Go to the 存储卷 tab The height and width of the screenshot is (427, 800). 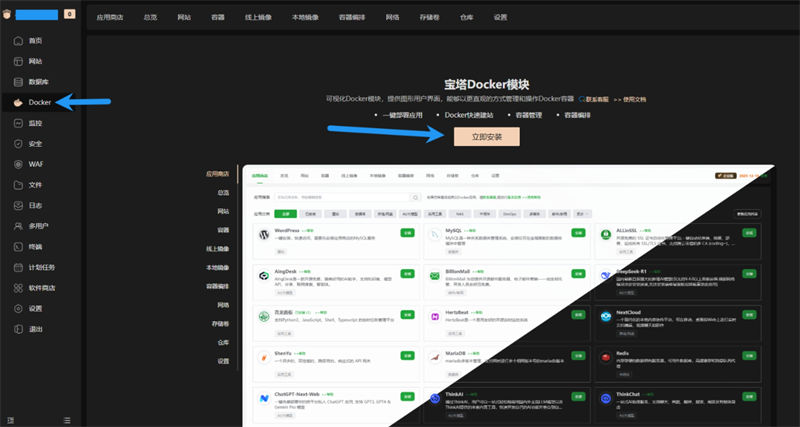point(434,17)
